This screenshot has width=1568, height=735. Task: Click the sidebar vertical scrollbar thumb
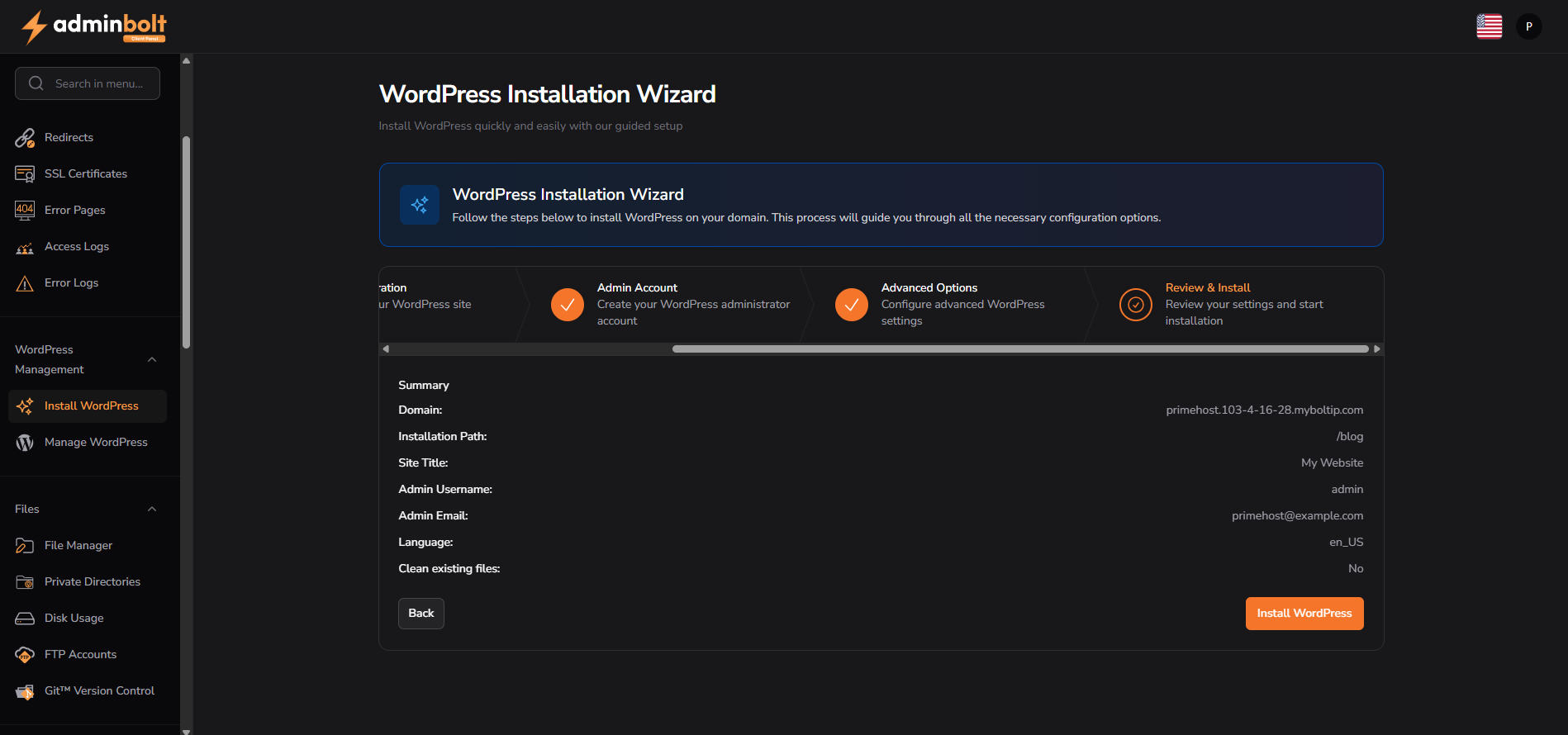(187, 242)
